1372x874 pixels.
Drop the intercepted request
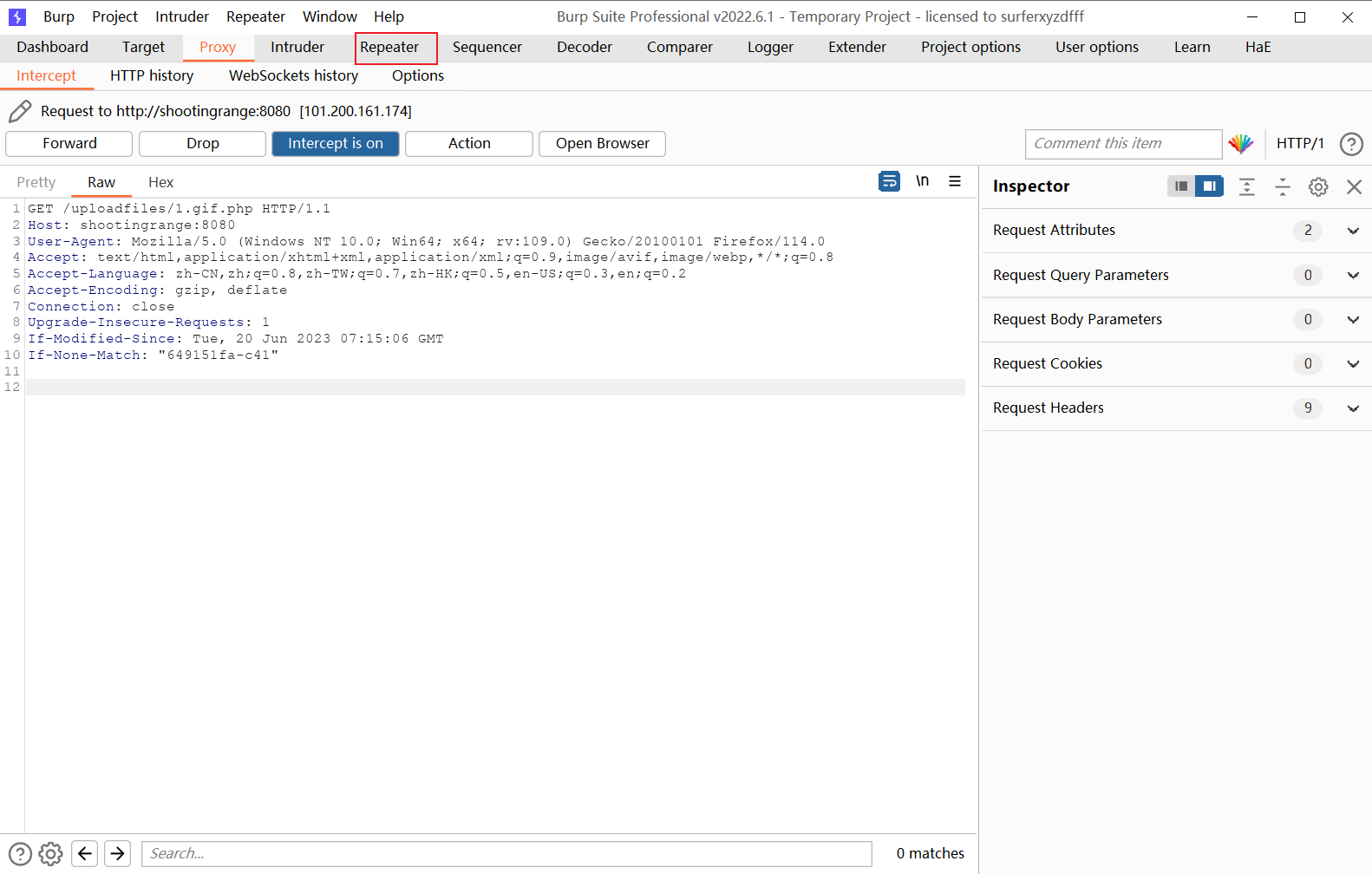202,144
